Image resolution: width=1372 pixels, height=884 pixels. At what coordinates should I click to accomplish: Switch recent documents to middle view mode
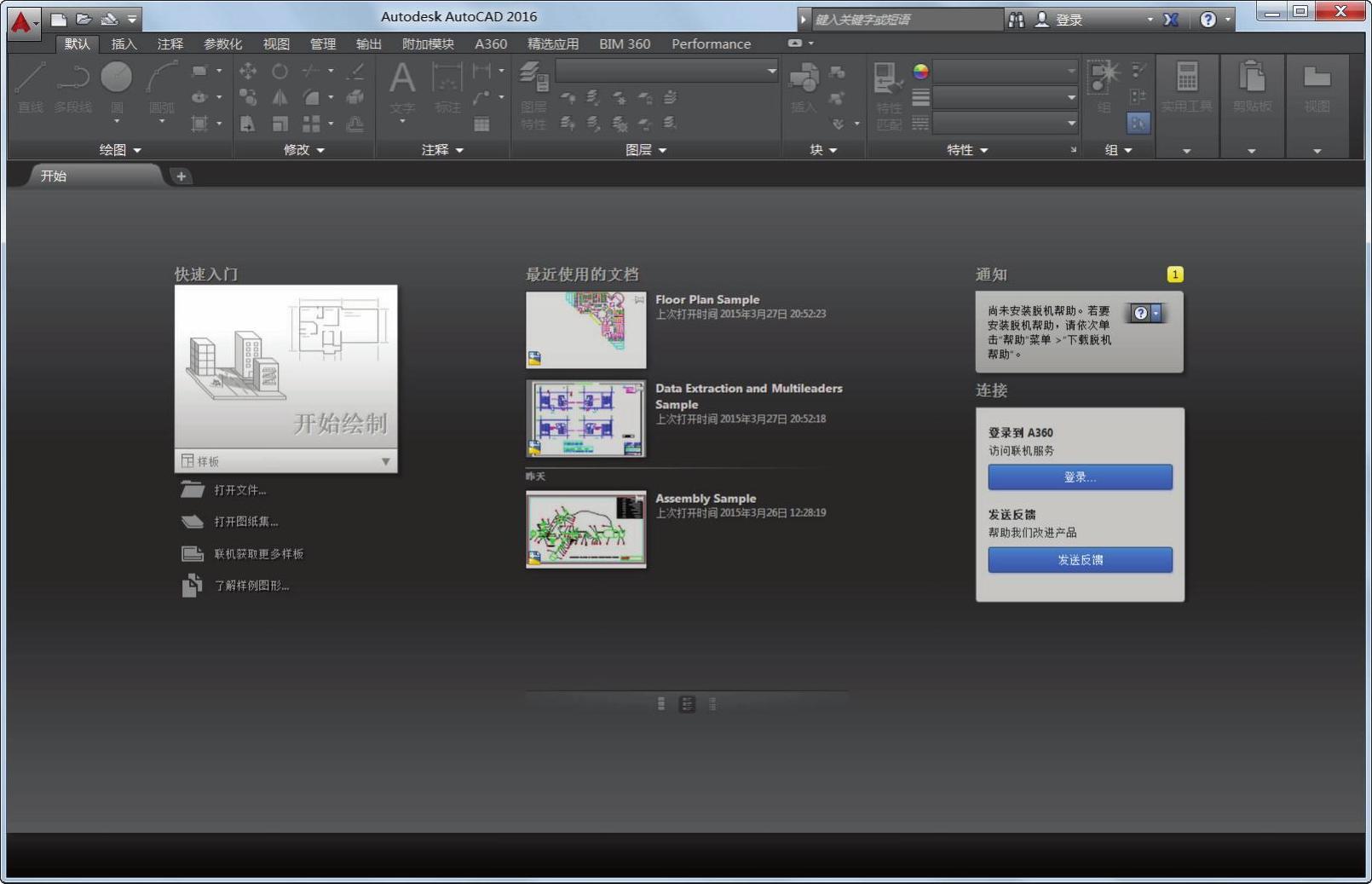point(687,704)
